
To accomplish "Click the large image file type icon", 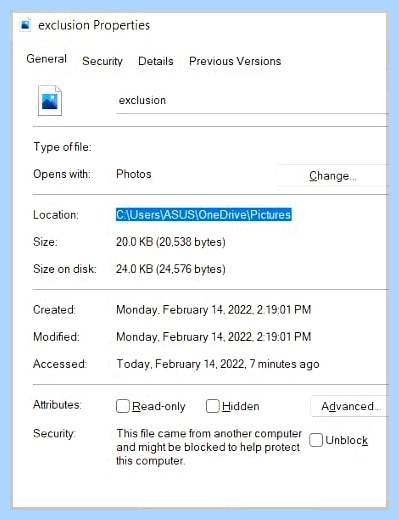I will tap(50, 100).
